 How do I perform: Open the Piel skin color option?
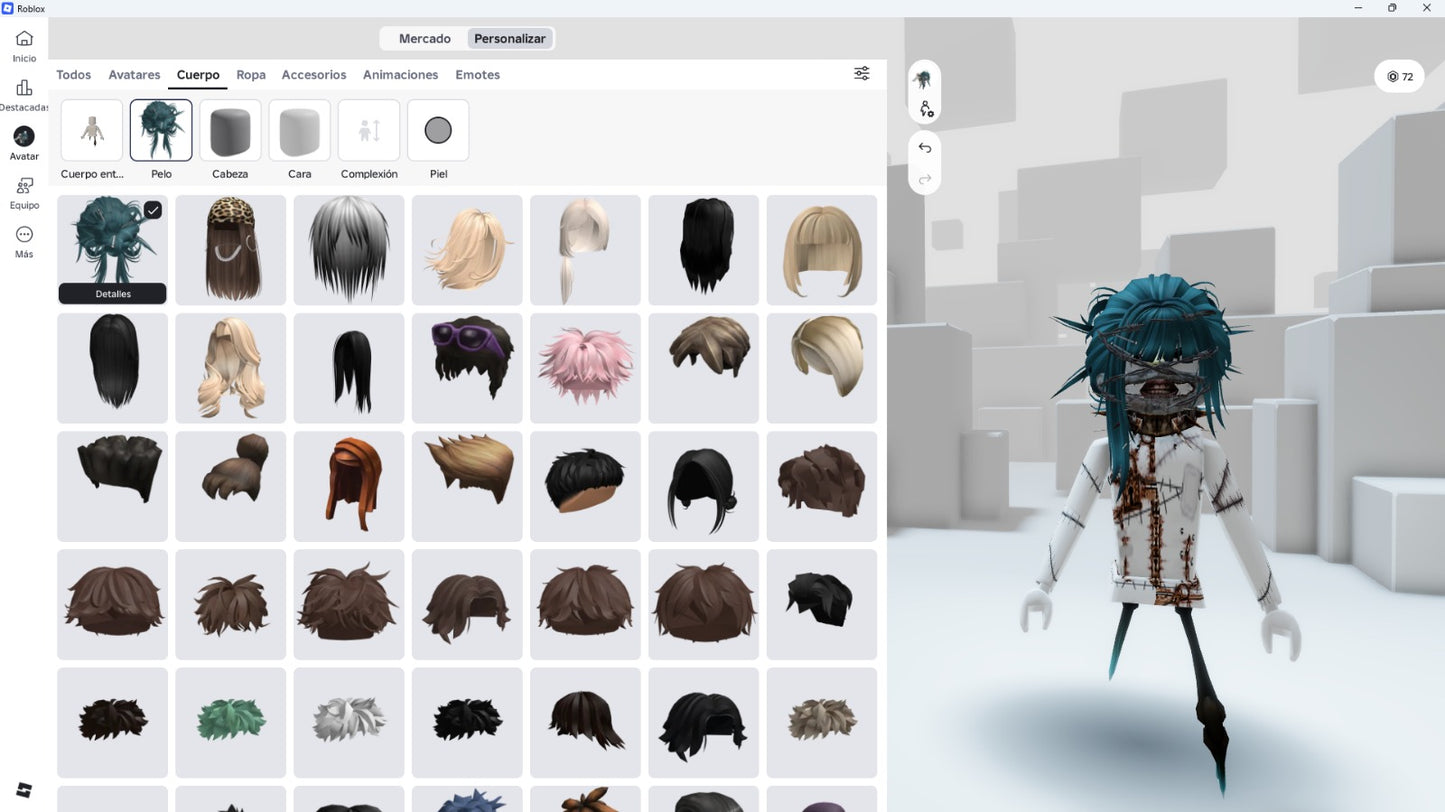438,140
